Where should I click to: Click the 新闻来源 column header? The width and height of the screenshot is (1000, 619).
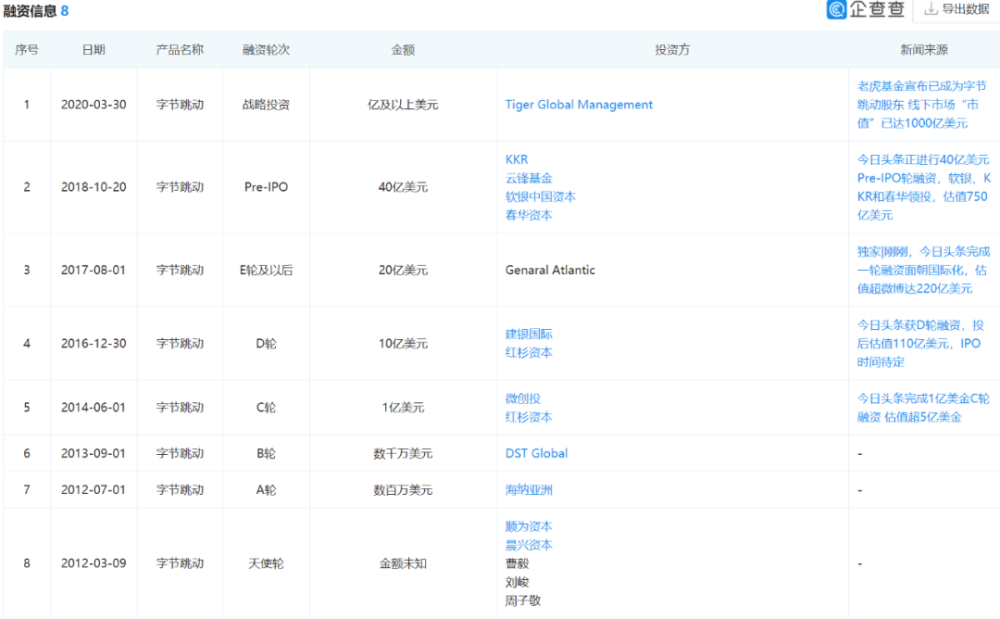coord(924,50)
